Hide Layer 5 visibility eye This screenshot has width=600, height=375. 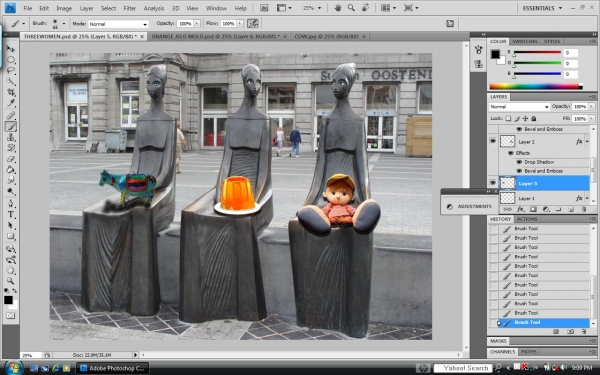coord(493,183)
